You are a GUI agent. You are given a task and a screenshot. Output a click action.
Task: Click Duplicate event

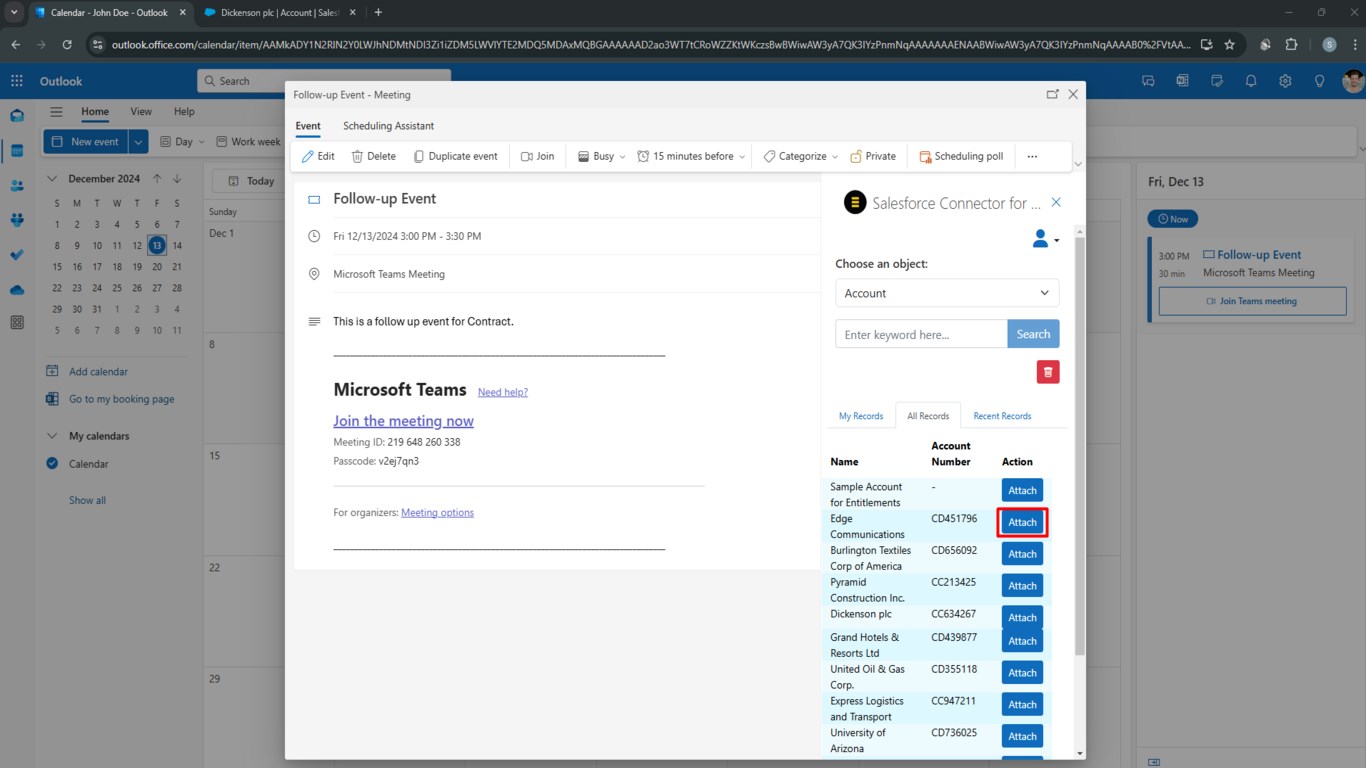tap(455, 156)
